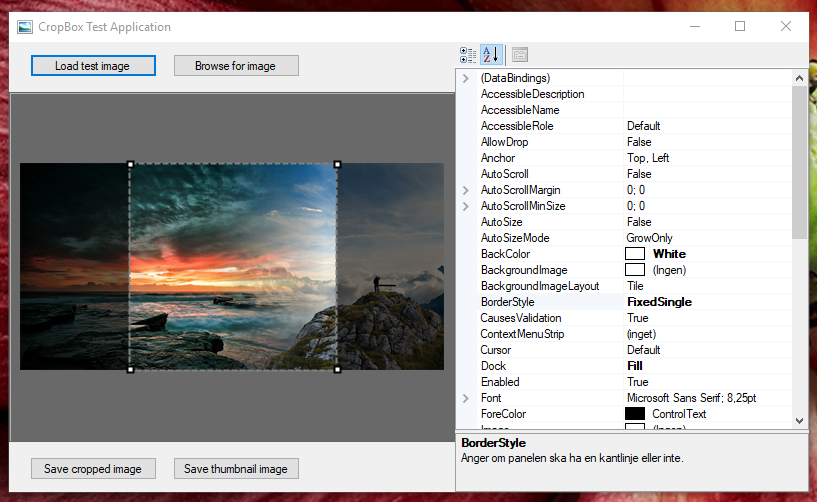Click the Enabled value True
This screenshot has width=817, height=502.
click(638, 382)
